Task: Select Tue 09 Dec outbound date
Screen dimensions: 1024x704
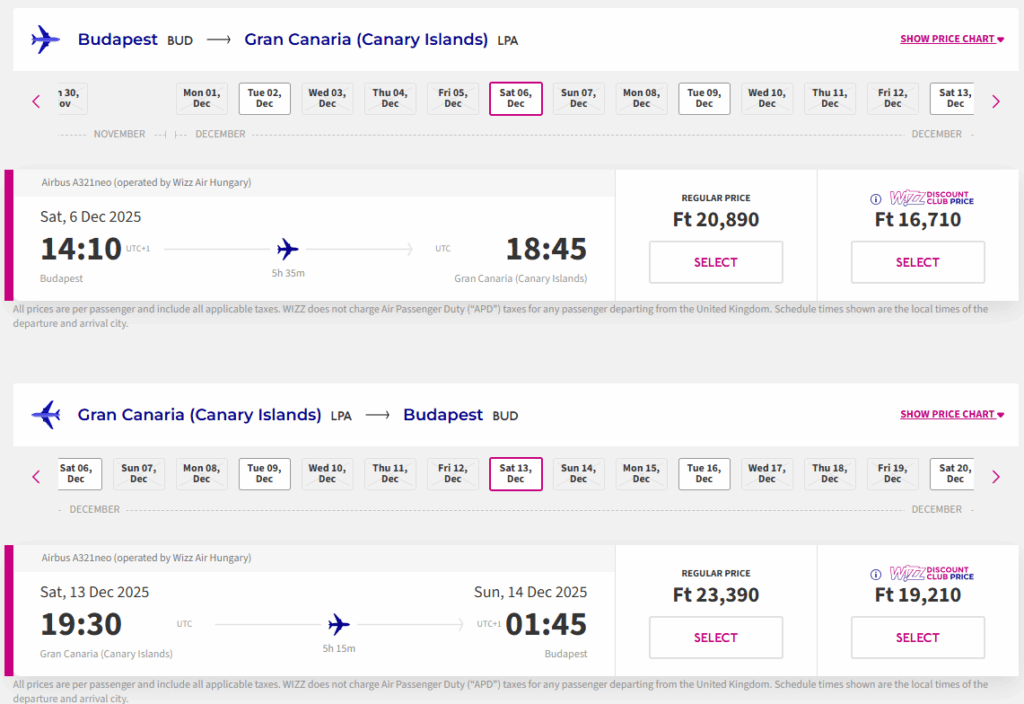Action: (x=704, y=98)
